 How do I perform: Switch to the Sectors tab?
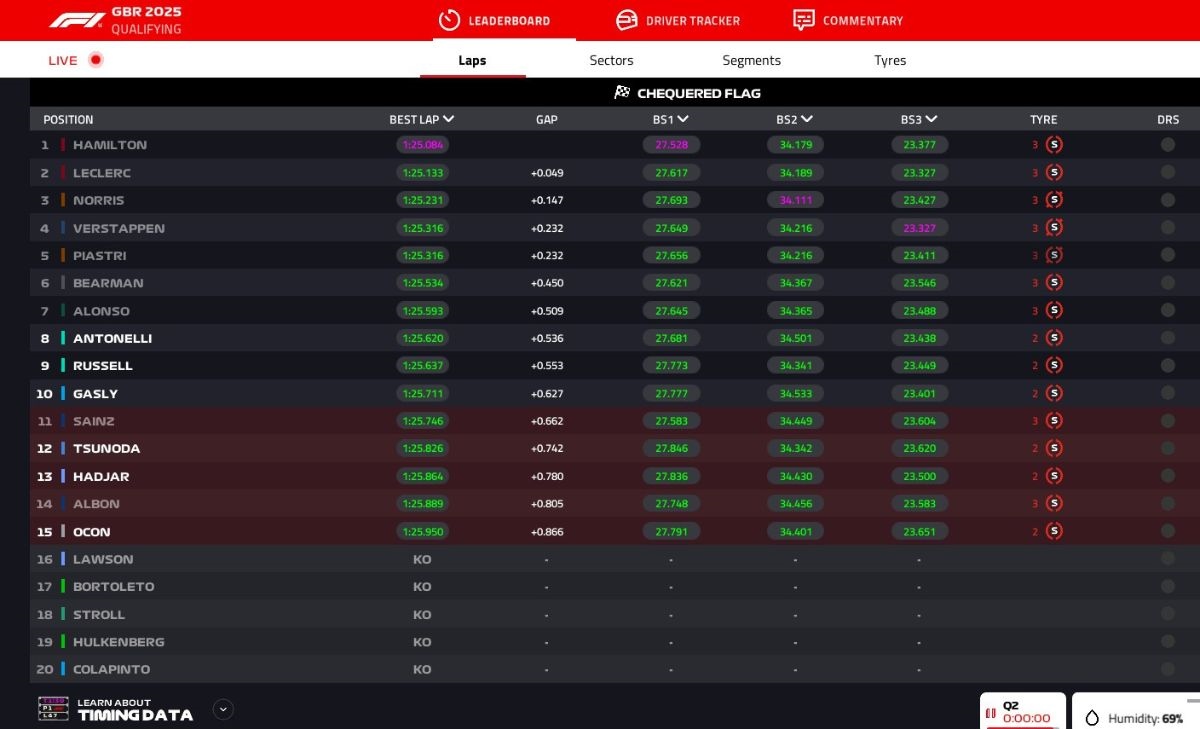(x=611, y=60)
